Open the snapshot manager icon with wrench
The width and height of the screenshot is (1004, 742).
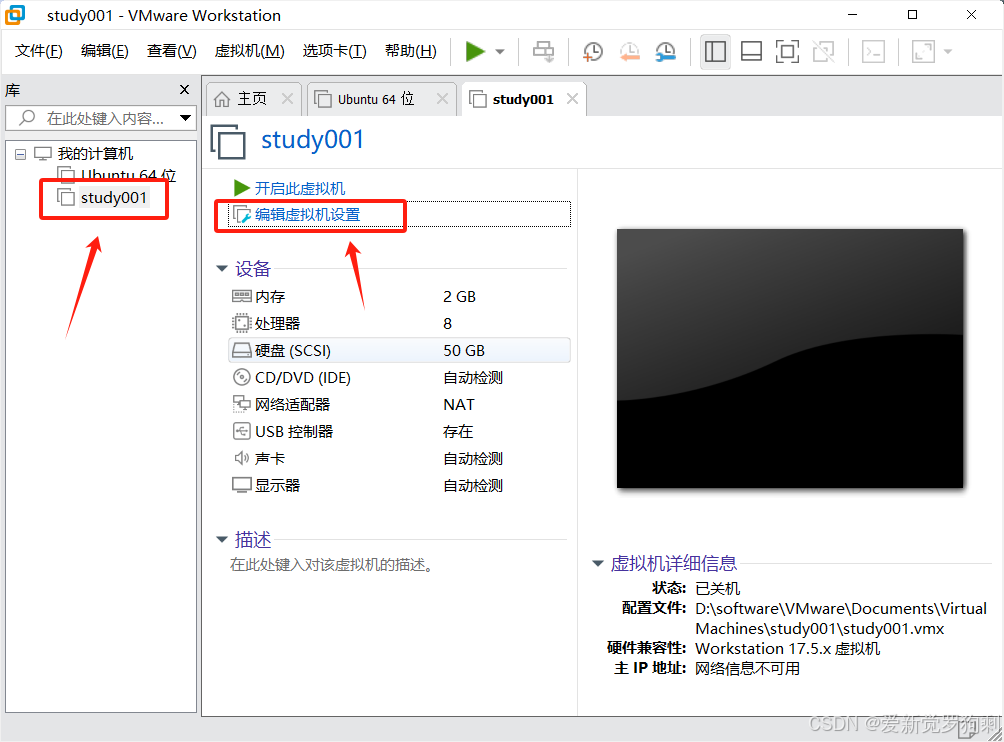(666, 52)
